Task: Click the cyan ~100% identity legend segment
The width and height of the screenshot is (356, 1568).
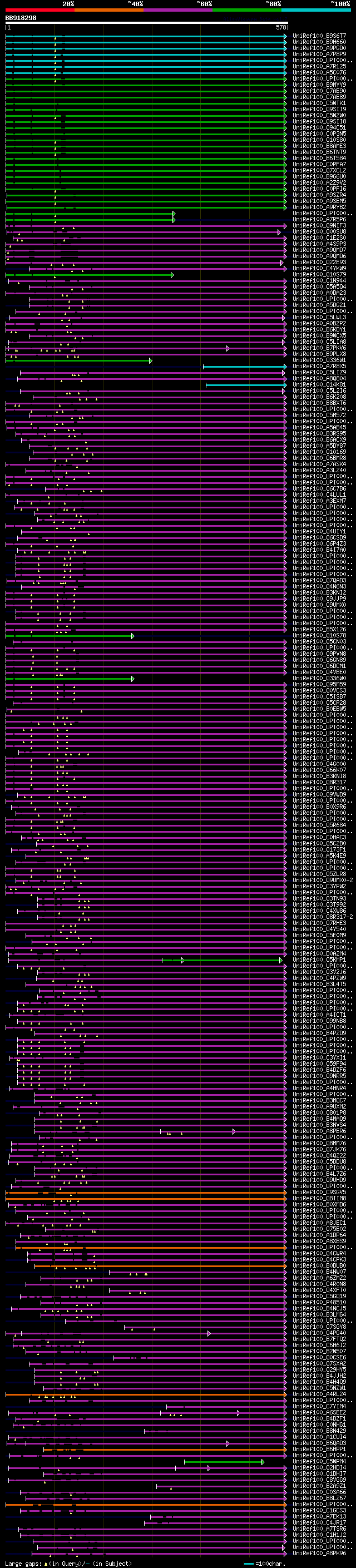Action: 317,10
